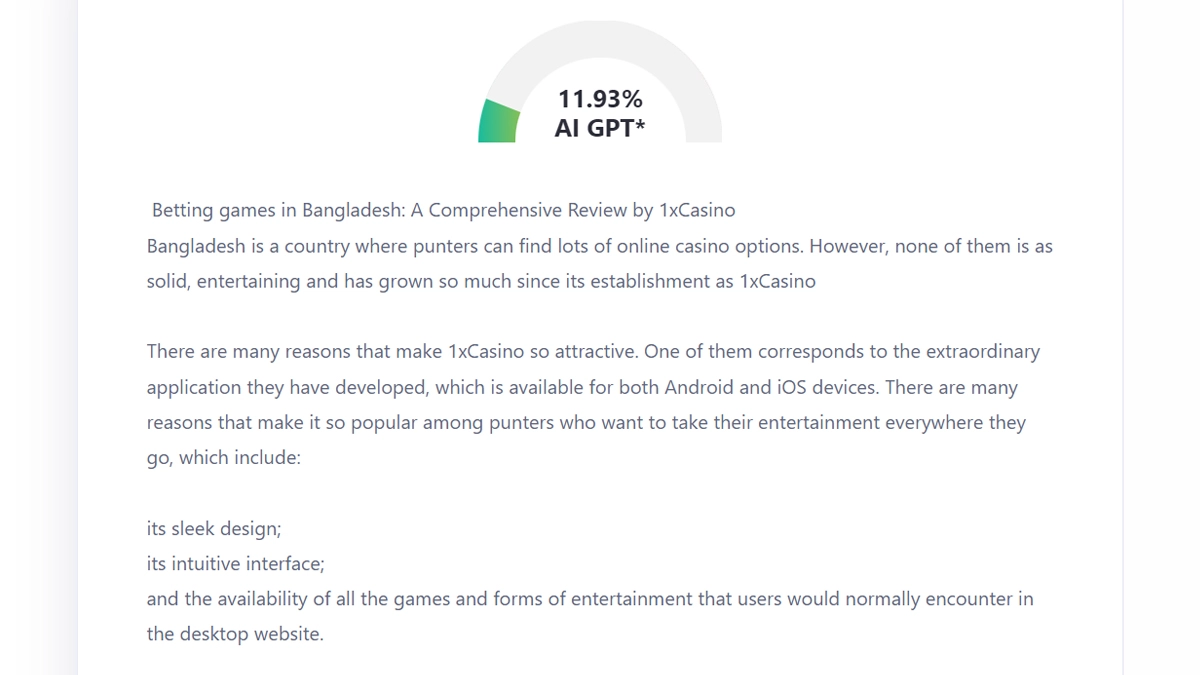The height and width of the screenshot is (675, 1200).
Task: Click the 11.93% score value
Action: tap(600, 99)
